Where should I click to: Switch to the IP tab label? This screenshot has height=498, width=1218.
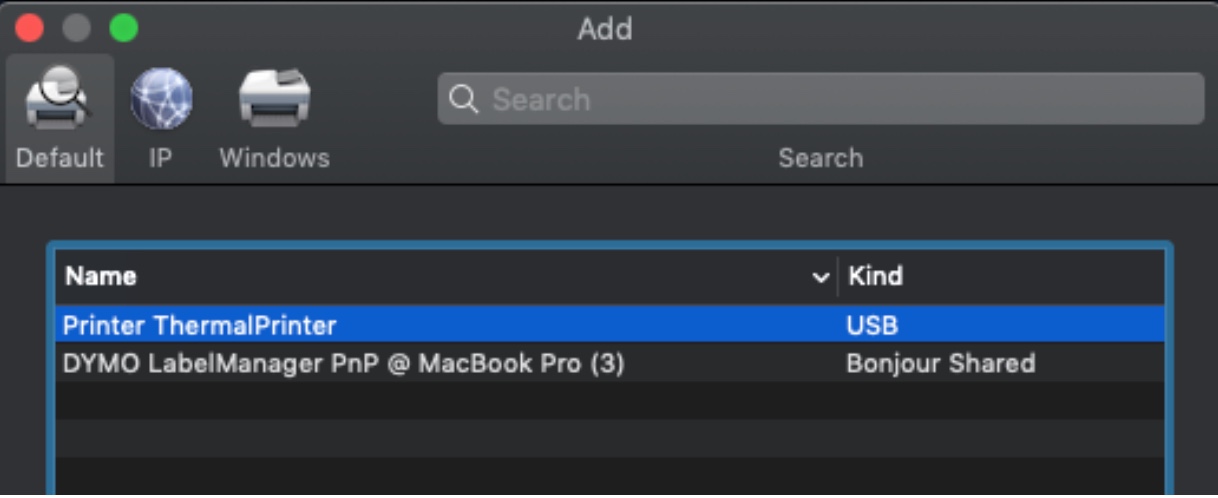[x=160, y=158]
